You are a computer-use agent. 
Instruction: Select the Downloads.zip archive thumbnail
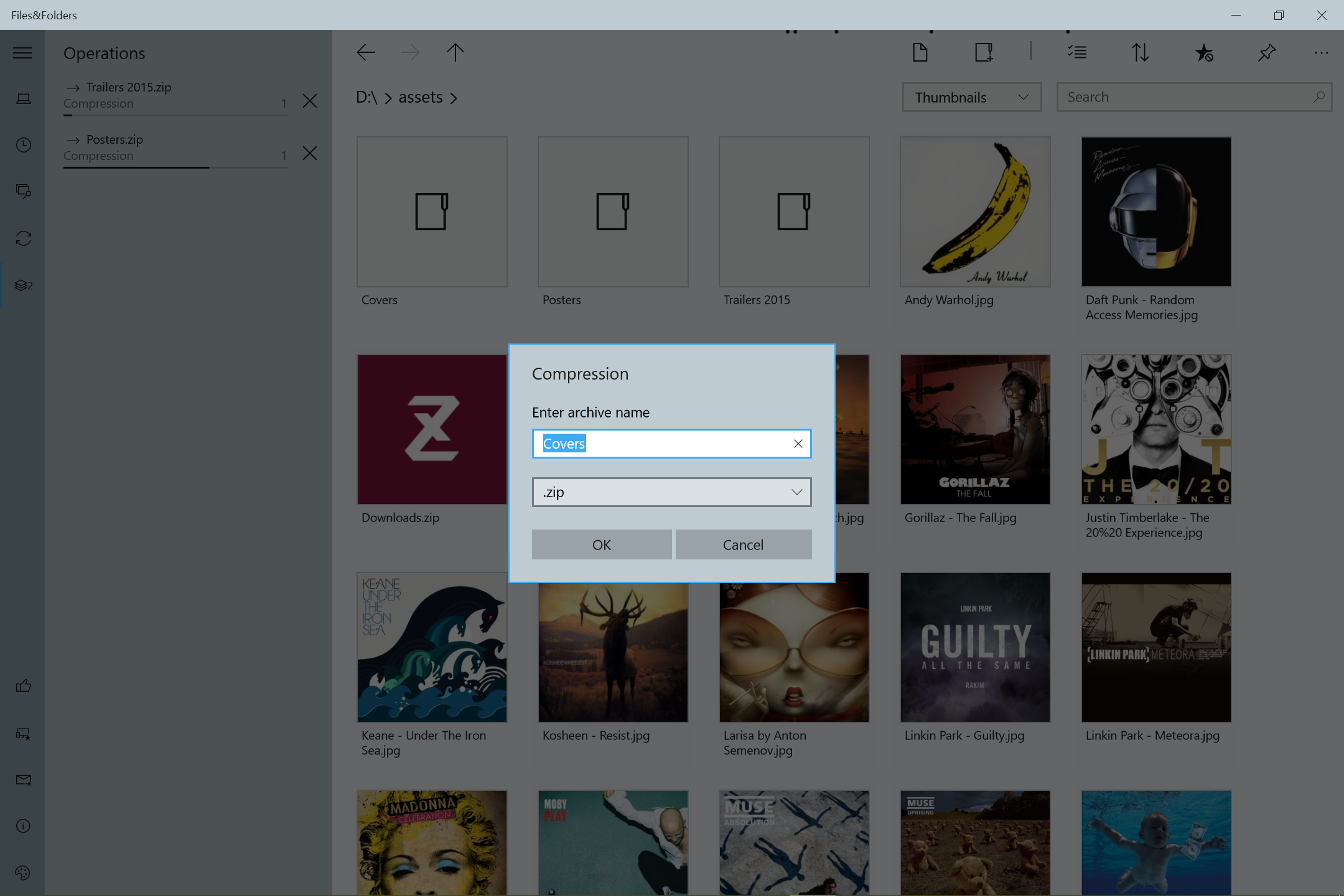pos(432,430)
